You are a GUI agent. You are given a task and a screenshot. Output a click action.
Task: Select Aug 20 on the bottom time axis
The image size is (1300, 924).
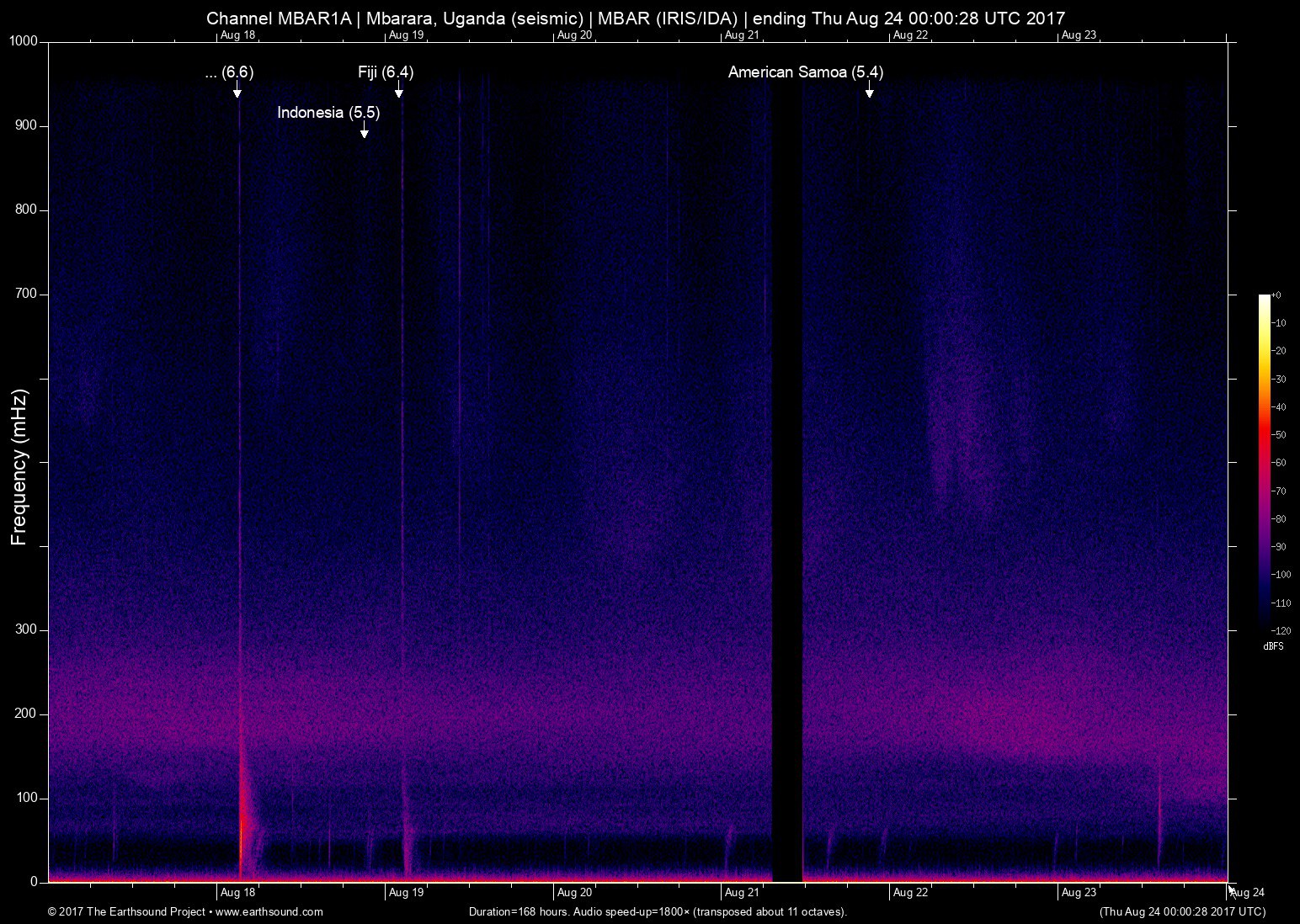[x=574, y=893]
